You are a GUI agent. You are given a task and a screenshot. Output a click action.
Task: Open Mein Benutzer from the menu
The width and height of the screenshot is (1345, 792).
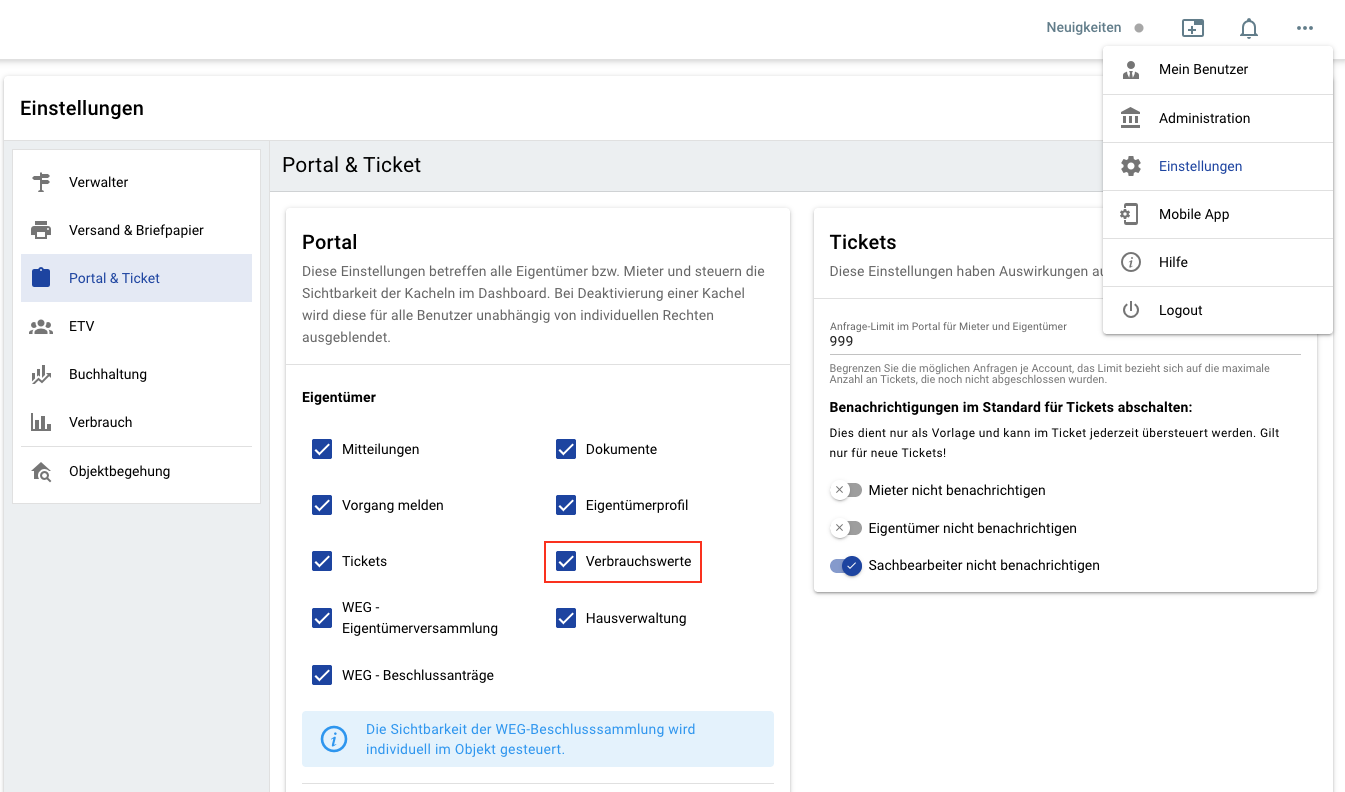coord(1218,70)
